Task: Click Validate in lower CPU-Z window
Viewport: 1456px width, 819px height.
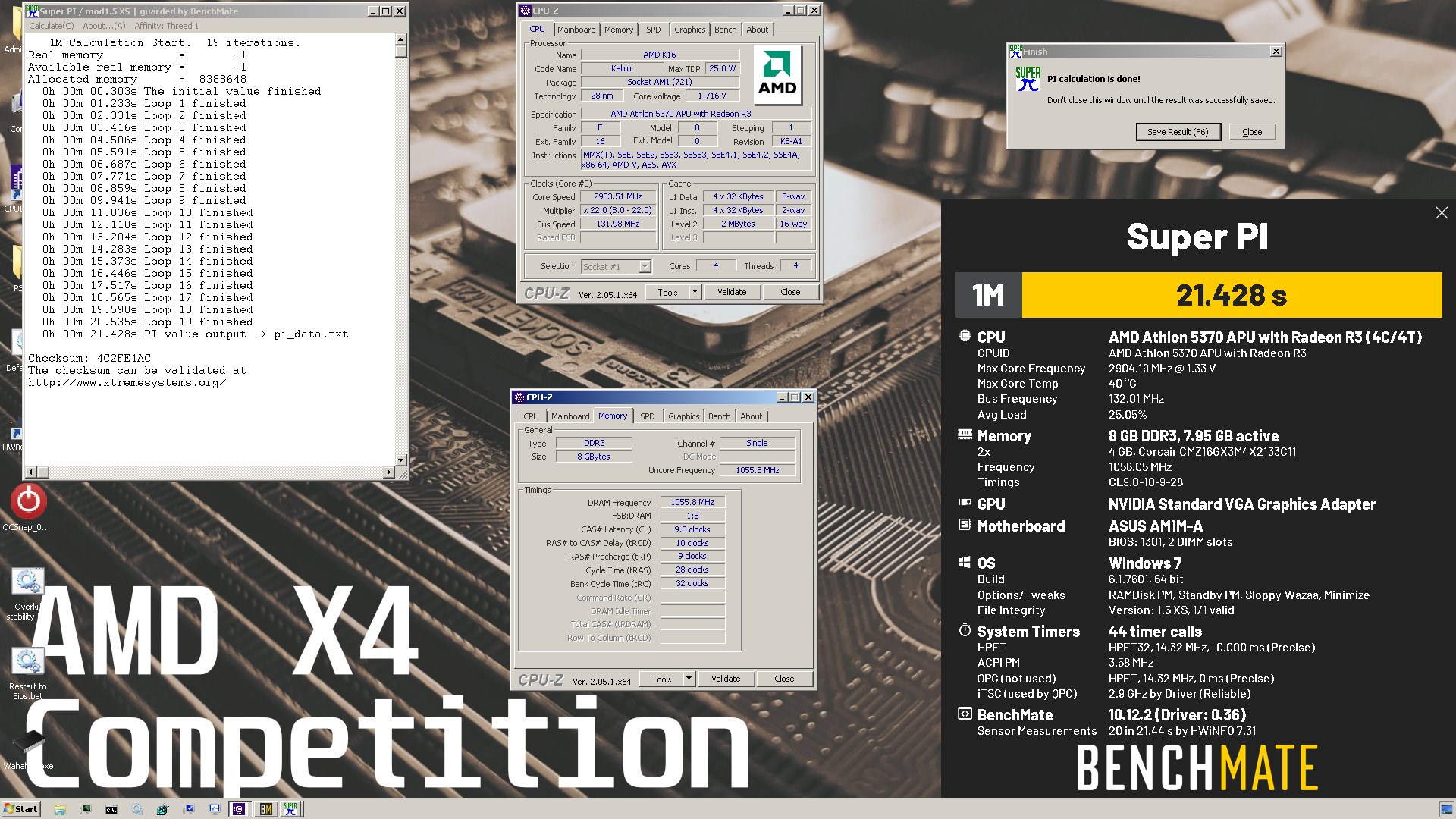Action: point(726,679)
